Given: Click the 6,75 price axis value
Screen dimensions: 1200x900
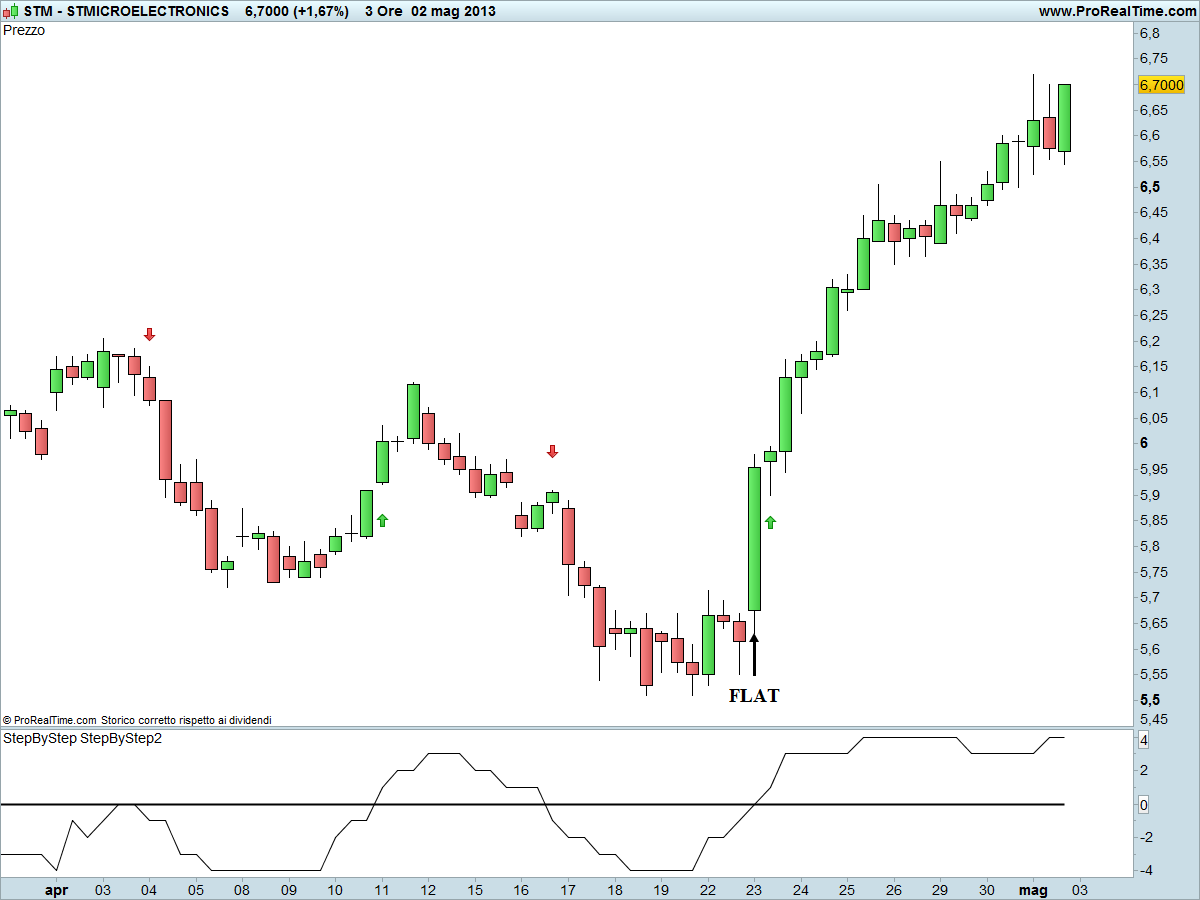Looking at the screenshot, I should pyautogui.click(x=1153, y=58).
